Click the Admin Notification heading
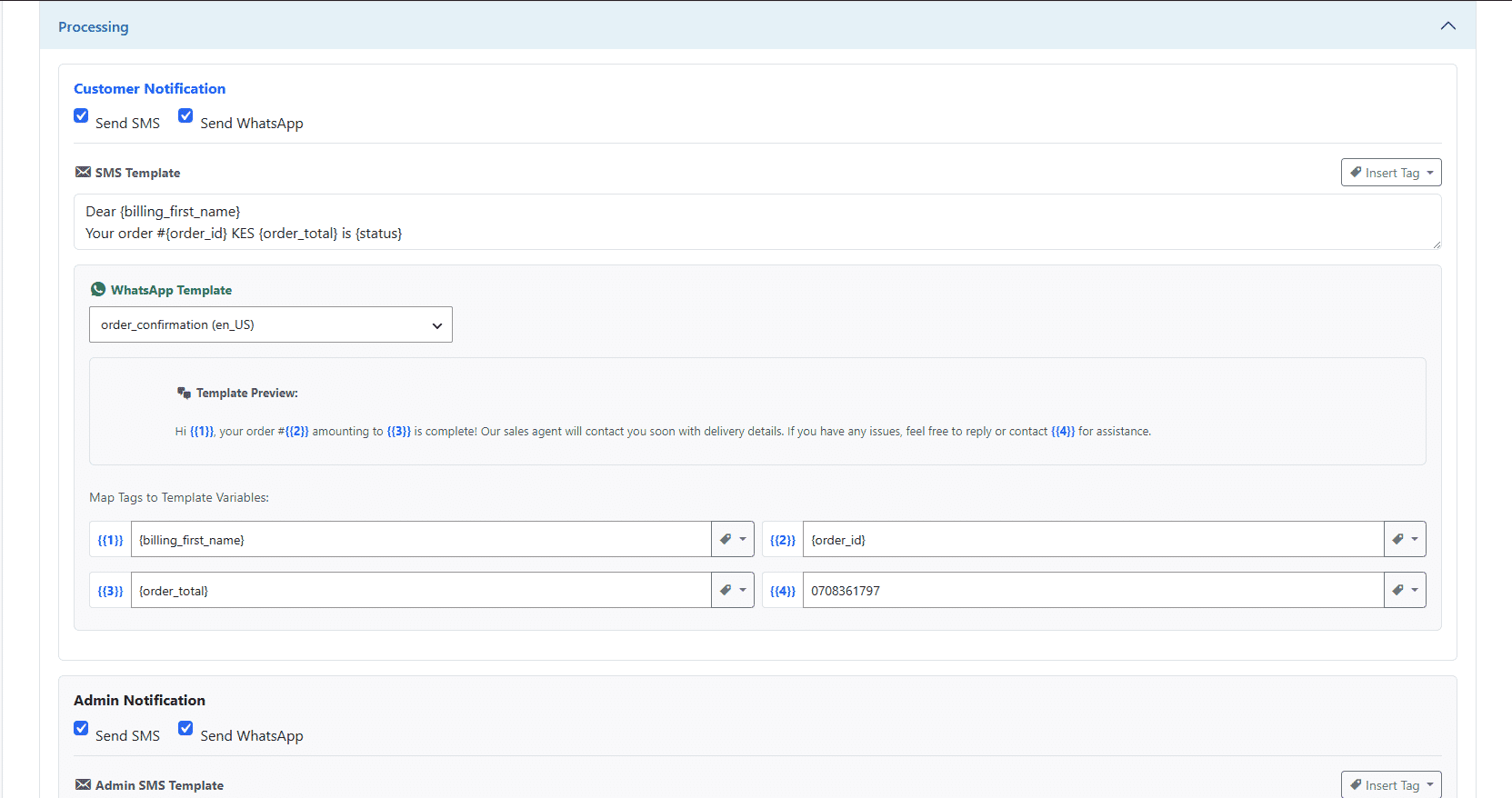1512x798 pixels. click(139, 700)
